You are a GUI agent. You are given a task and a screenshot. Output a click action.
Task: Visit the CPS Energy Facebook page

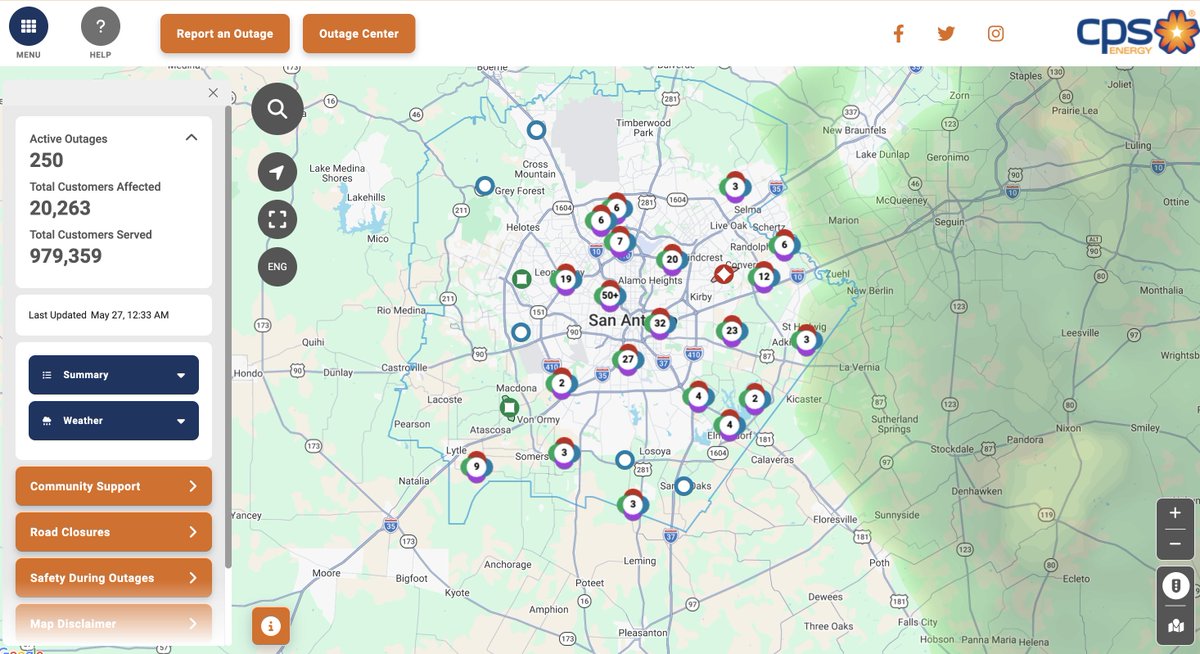[898, 34]
